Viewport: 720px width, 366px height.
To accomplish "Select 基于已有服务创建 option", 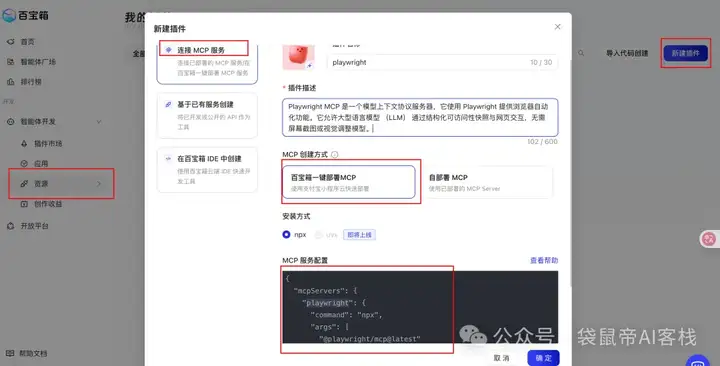I will click(x=207, y=115).
